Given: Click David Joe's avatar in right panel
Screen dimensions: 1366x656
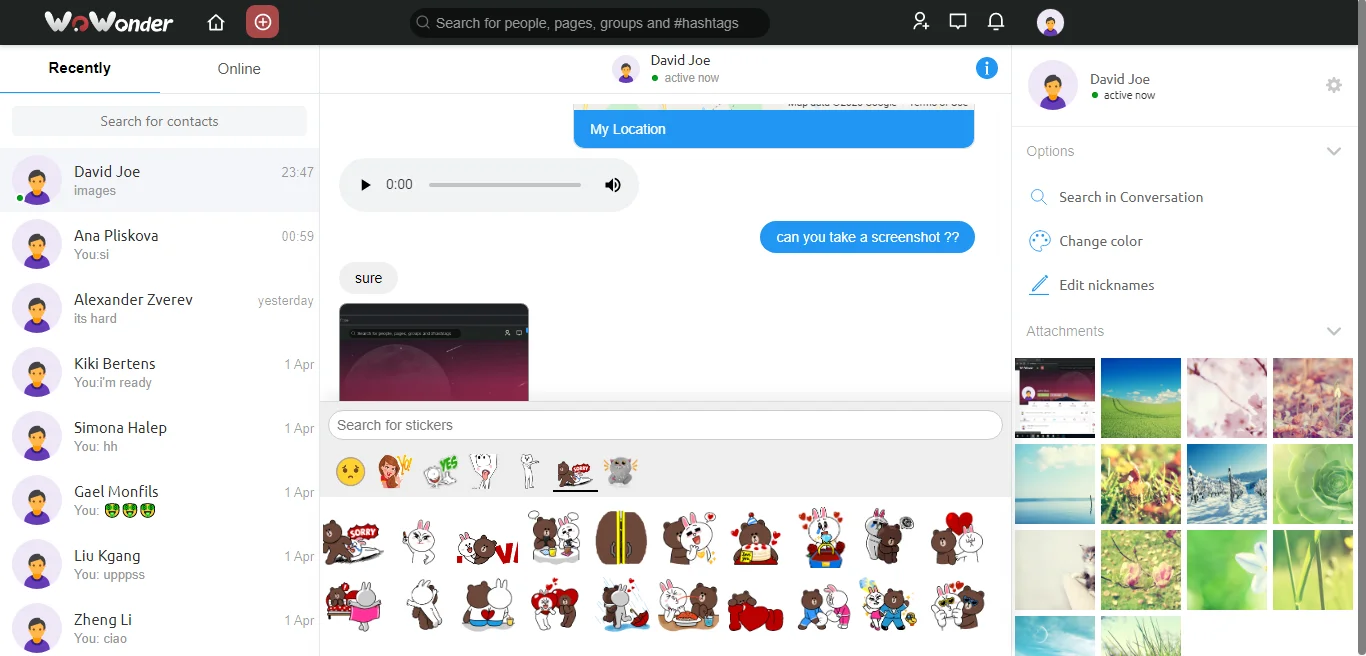Looking at the screenshot, I should pos(1053,85).
